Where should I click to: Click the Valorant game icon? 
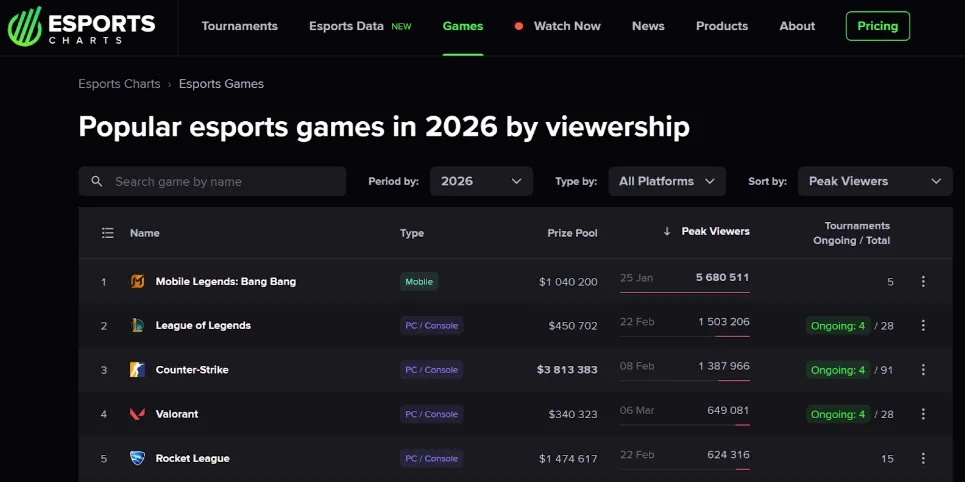[137, 414]
